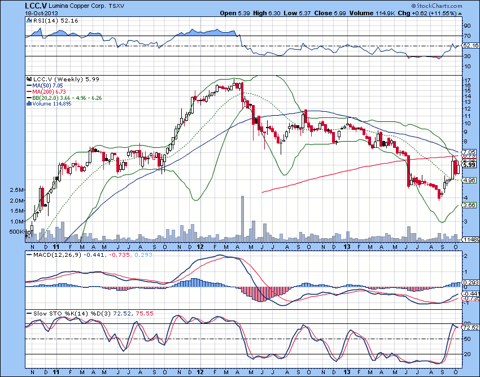Click the 3.66 lower band tag on the right axis
This screenshot has width=480, height=377.
click(x=470, y=206)
